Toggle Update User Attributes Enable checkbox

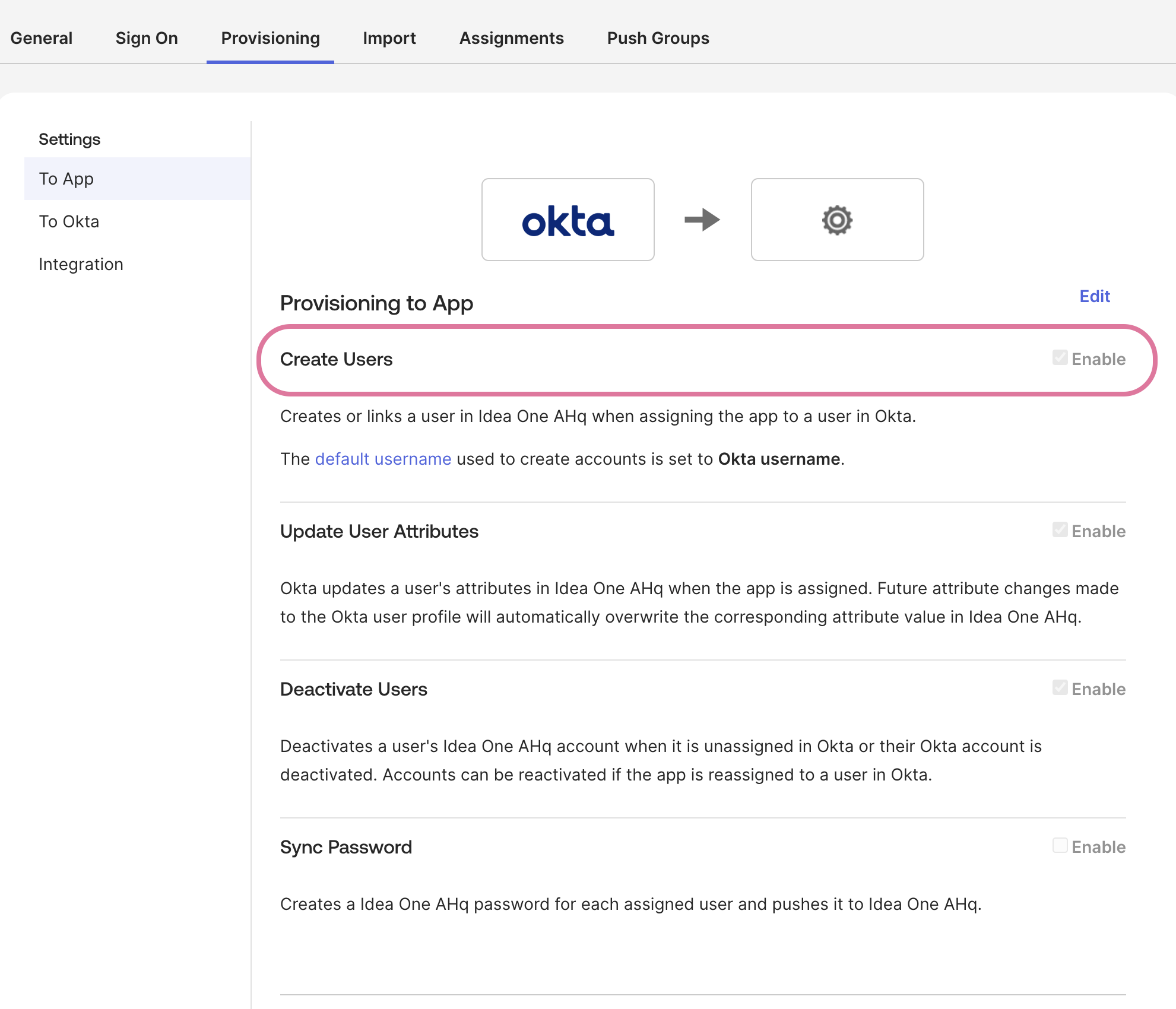[x=1060, y=529]
